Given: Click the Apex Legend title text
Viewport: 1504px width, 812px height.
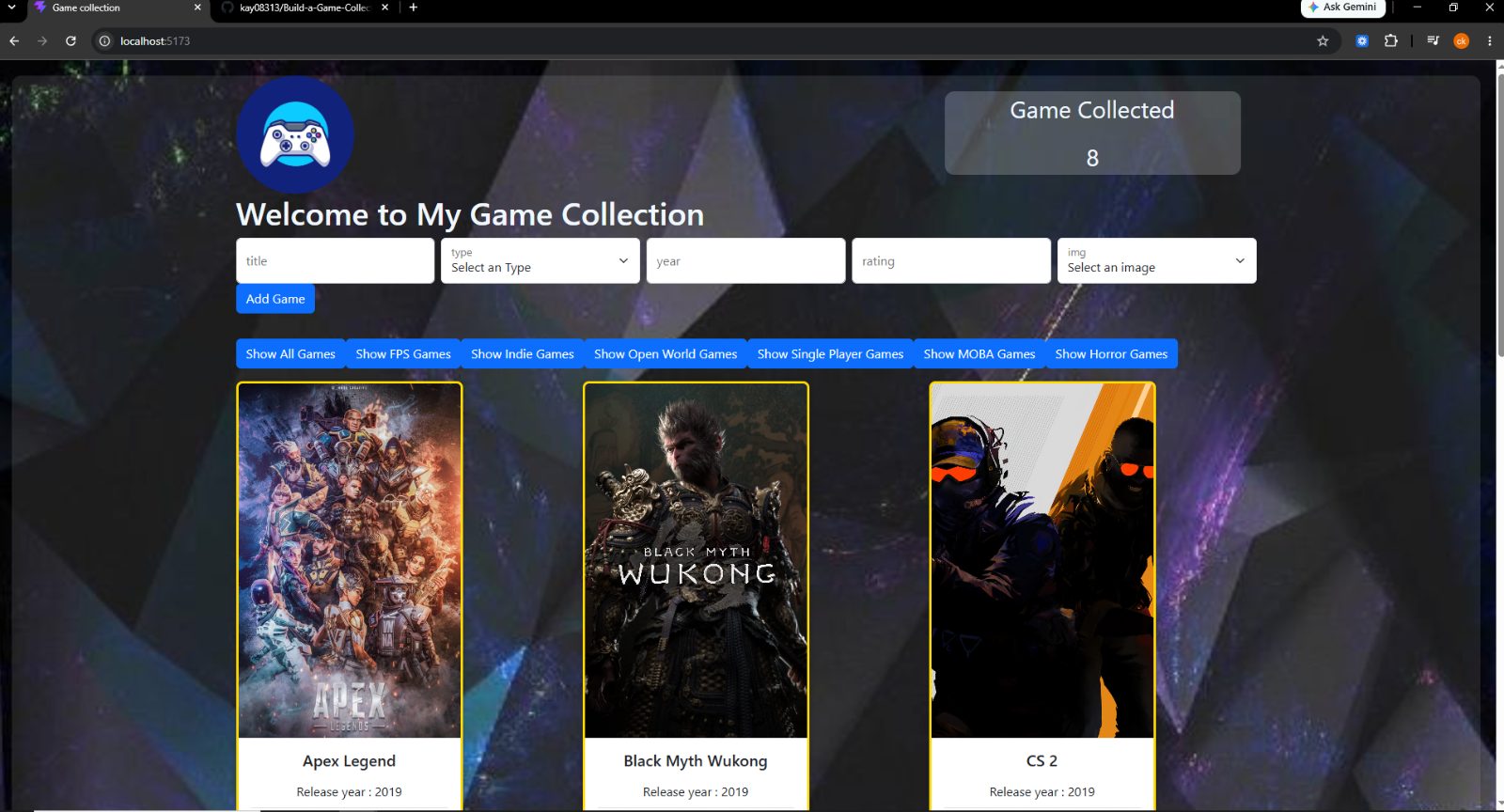Looking at the screenshot, I should coord(349,761).
